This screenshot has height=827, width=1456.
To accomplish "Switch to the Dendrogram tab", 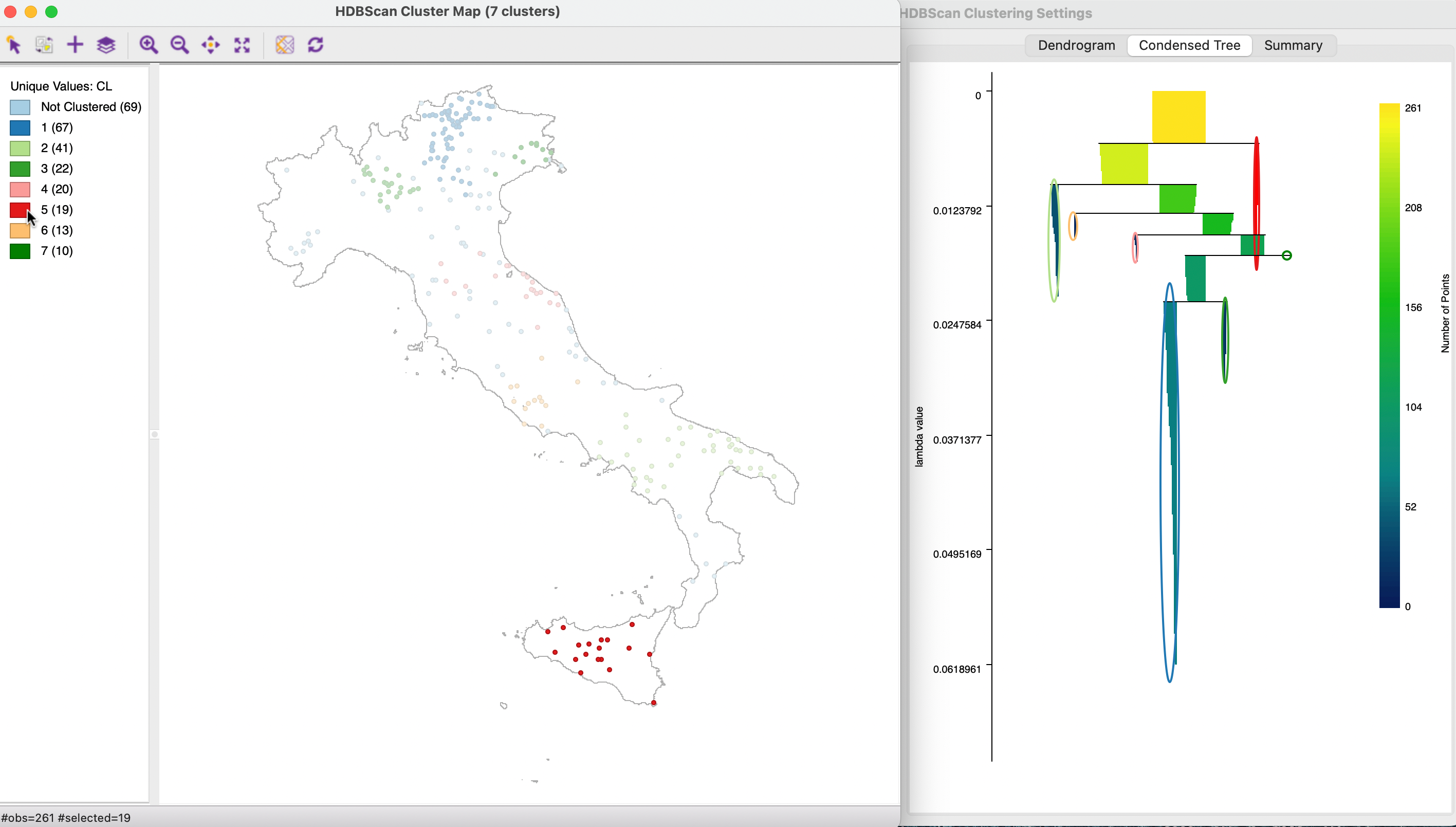I will (1076, 45).
